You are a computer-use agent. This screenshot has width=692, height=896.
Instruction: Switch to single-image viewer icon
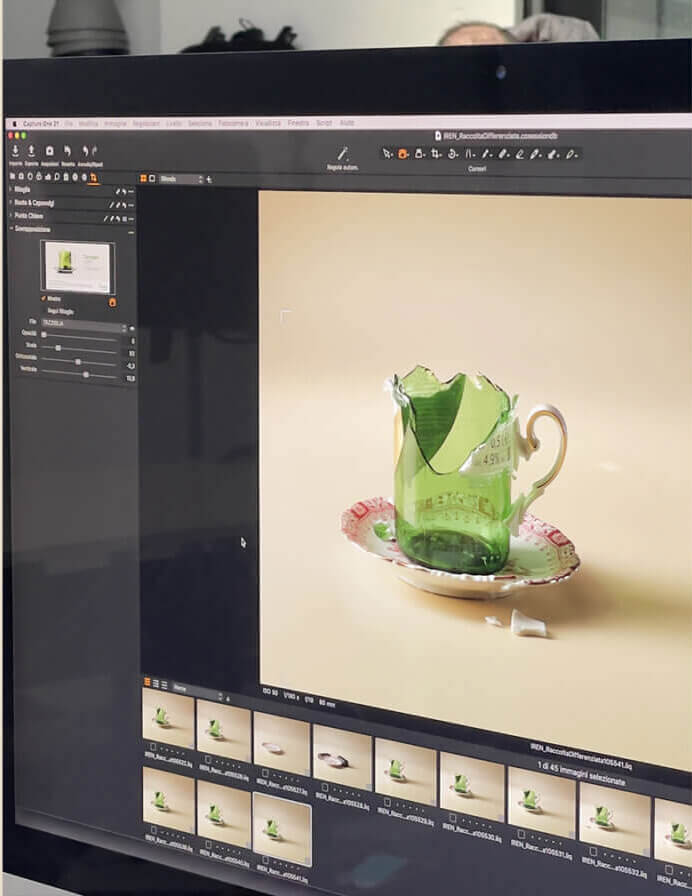pos(152,178)
